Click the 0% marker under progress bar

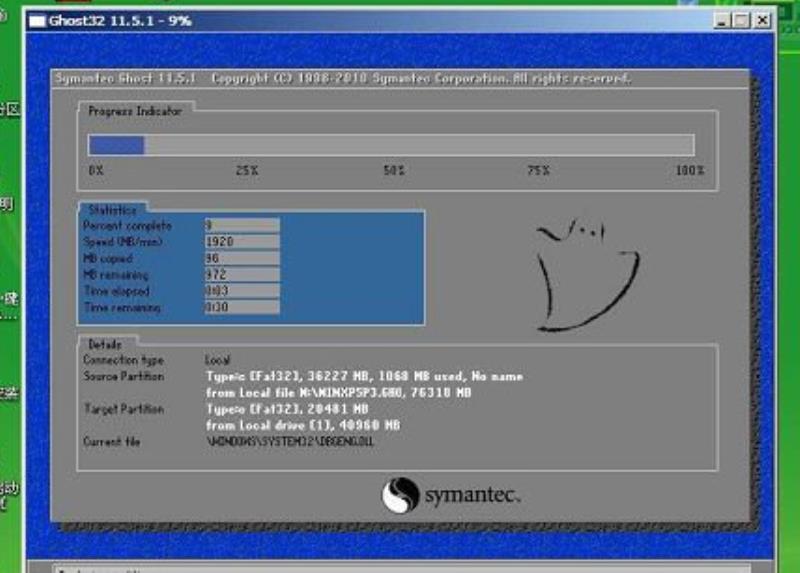click(x=96, y=170)
